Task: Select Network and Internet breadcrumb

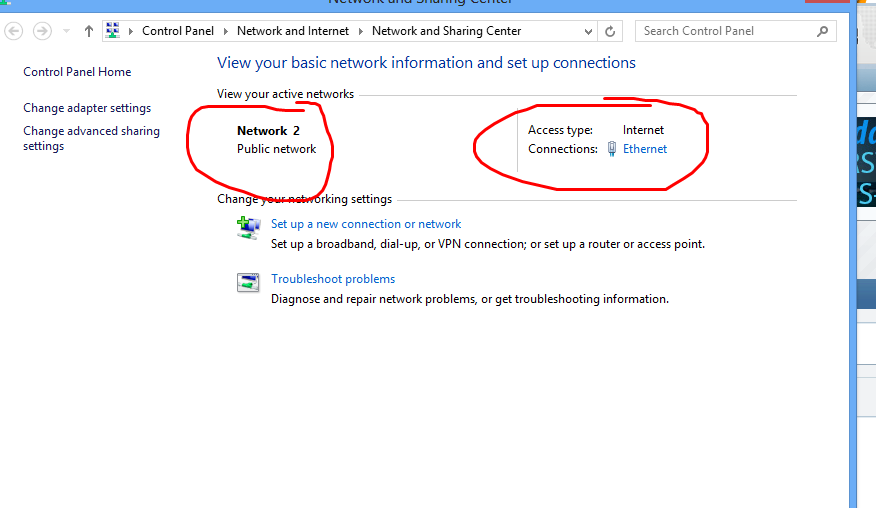Action: click(x=293, y=31)
